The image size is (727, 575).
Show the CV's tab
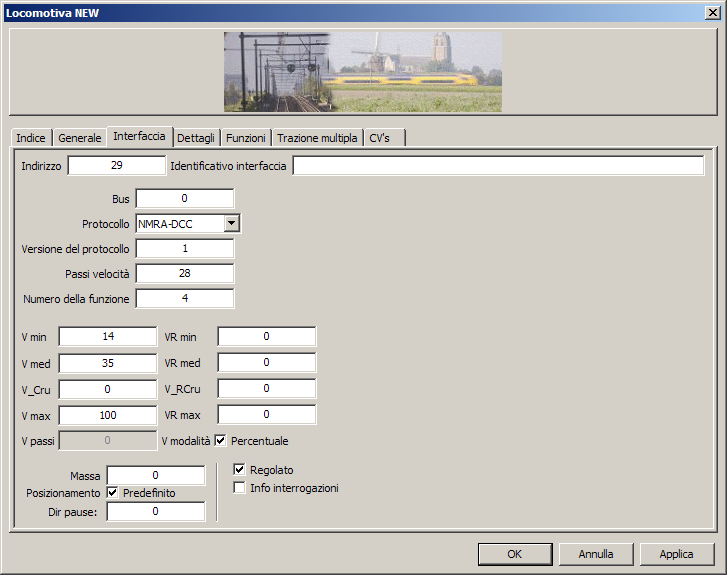coord(380,138)
